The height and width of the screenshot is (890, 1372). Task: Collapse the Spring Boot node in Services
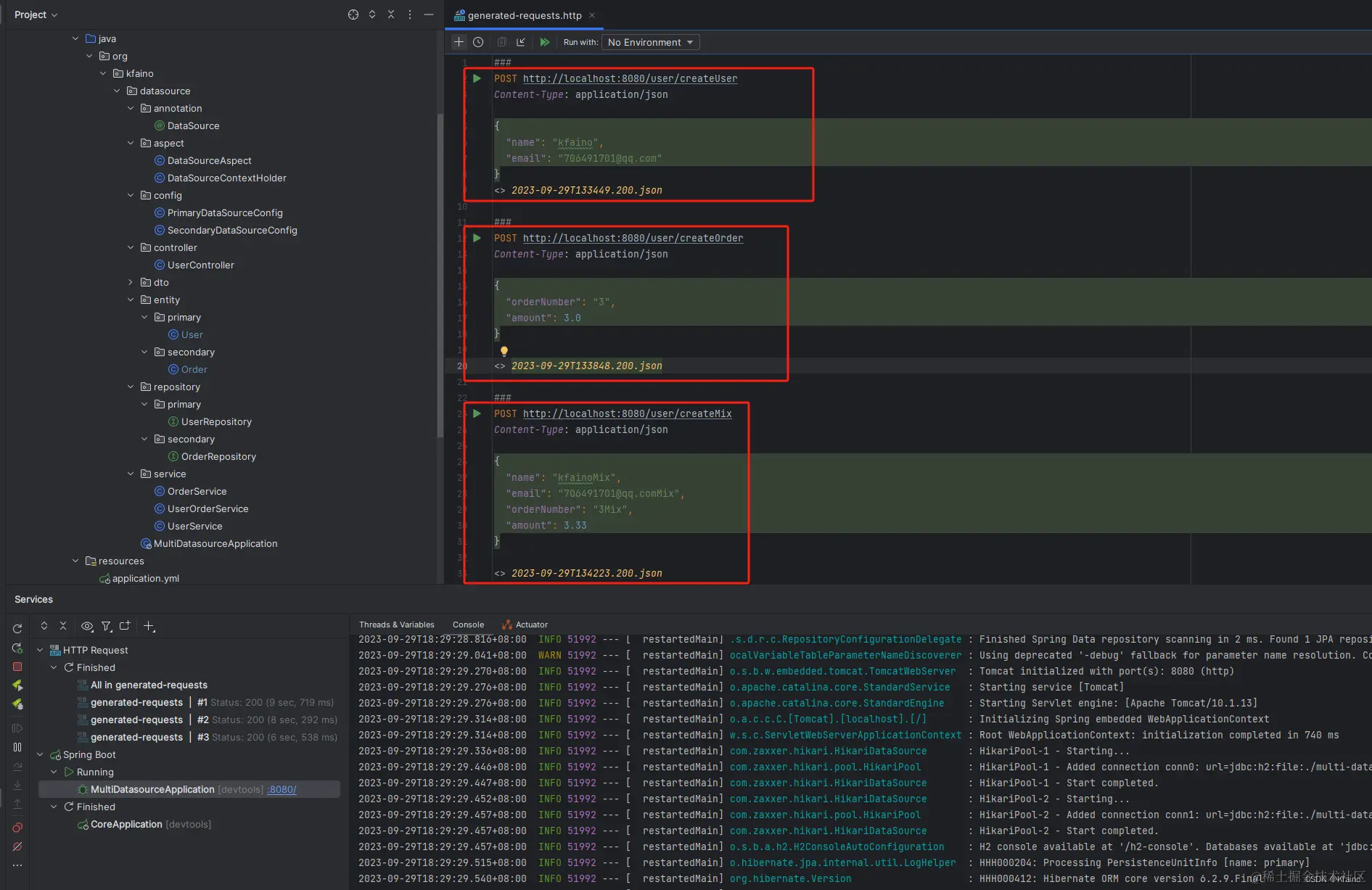click(40, 754)
